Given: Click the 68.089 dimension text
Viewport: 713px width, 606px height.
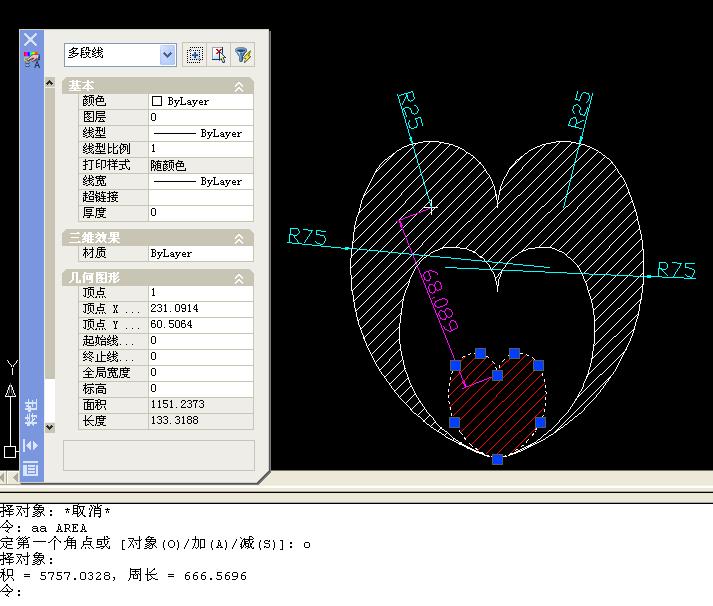Looking at the screenshot, I should click(x=438, y=300).
